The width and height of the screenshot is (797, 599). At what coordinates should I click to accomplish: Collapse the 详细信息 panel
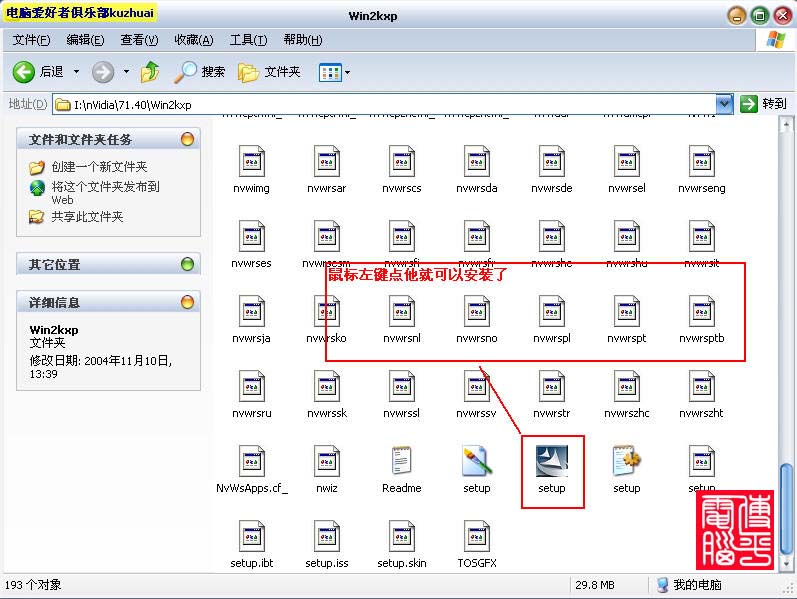pos(188,302)
